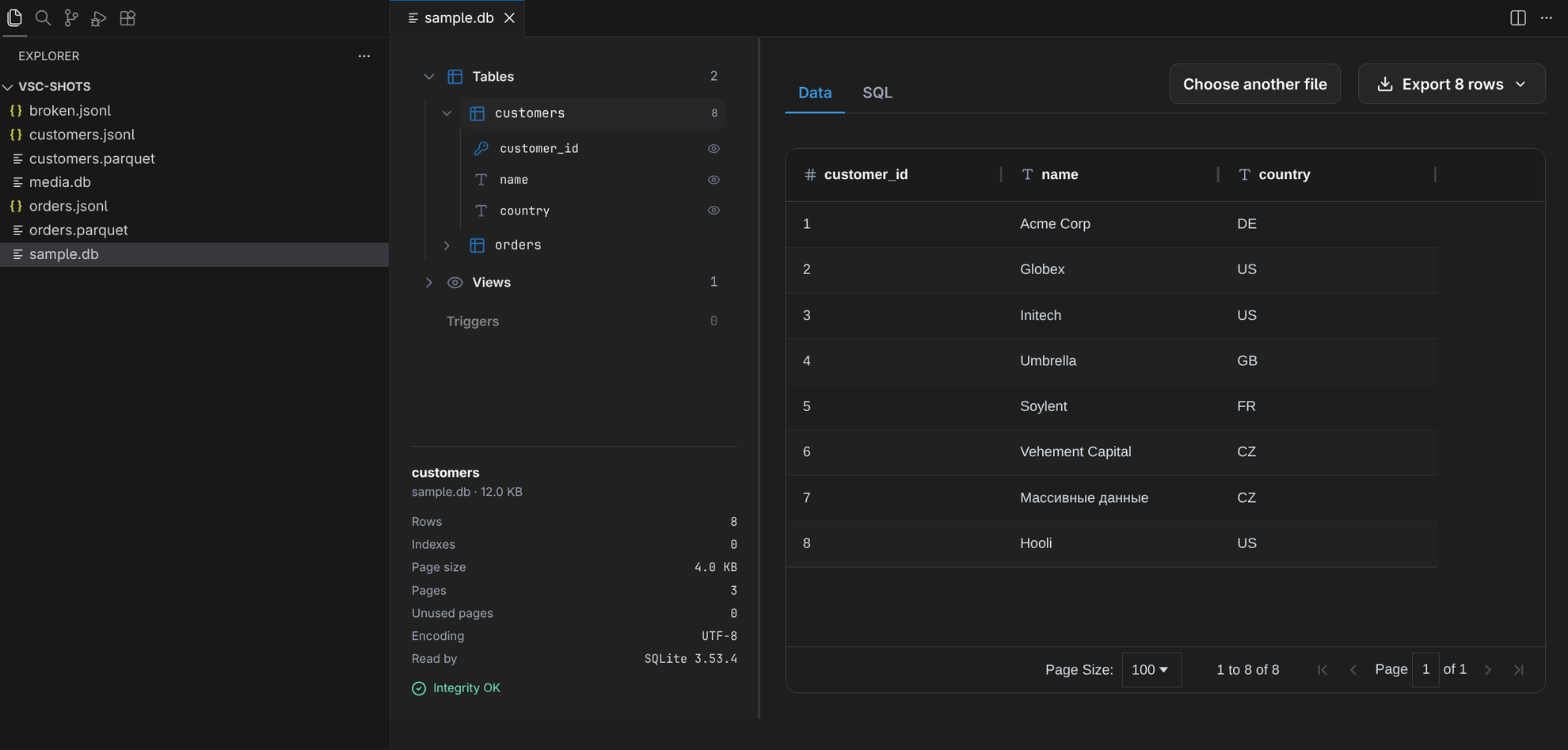The width and height of the screenshot is (1568, 750).
Task: Close the sample.db tab
Action: click(509, 17)
